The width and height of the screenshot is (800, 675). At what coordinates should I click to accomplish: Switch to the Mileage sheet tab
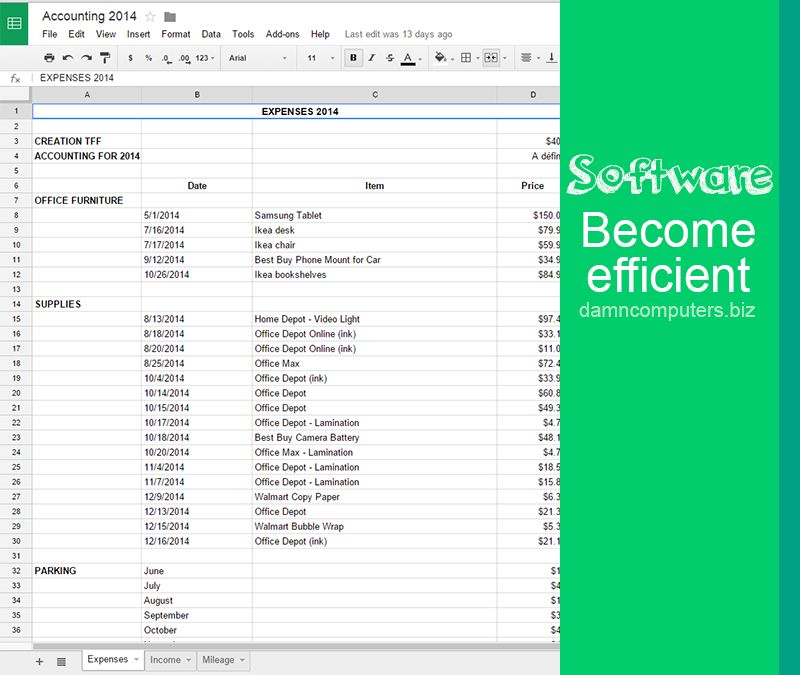(x=218, y=660)
